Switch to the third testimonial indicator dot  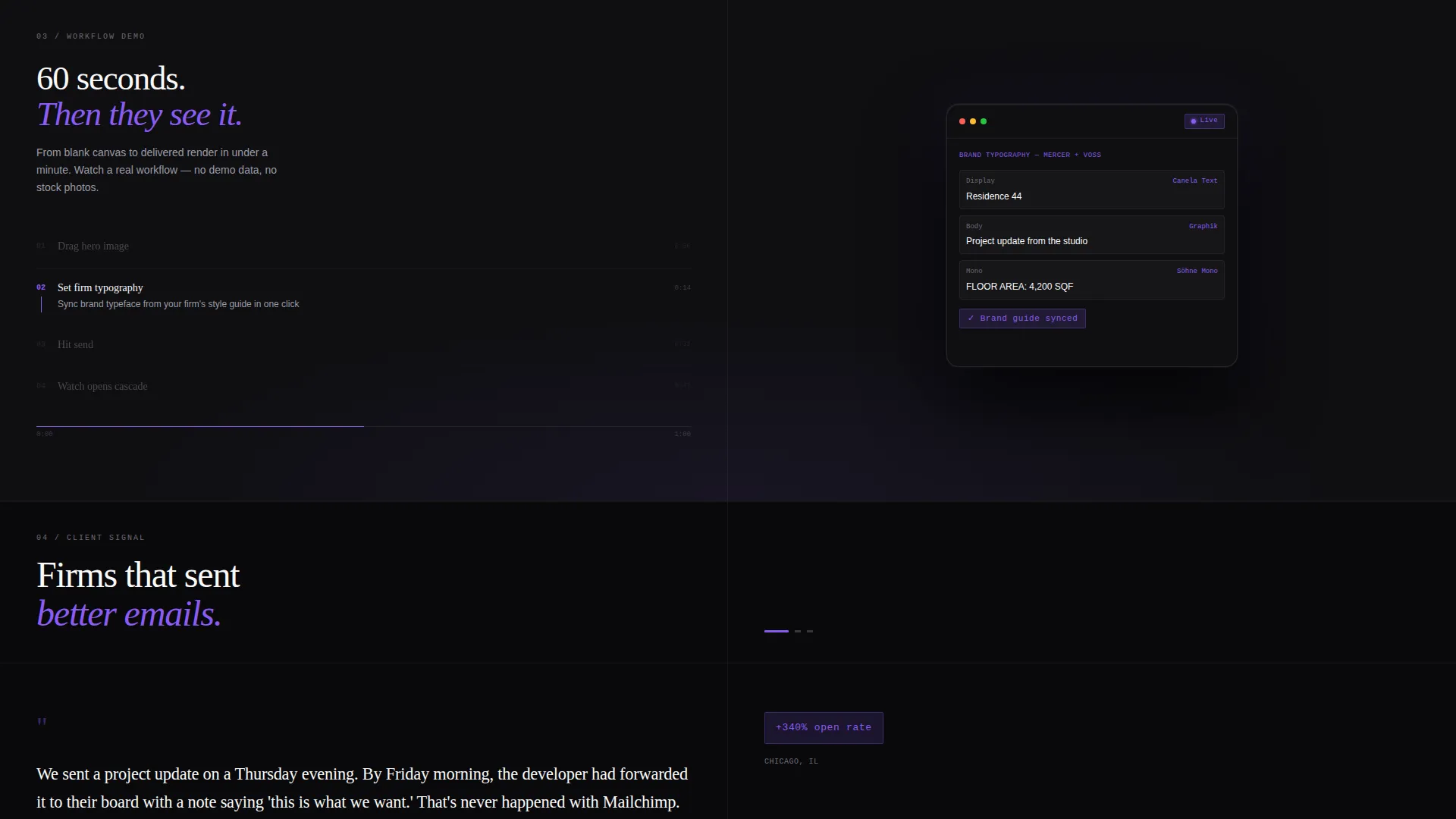810,631
